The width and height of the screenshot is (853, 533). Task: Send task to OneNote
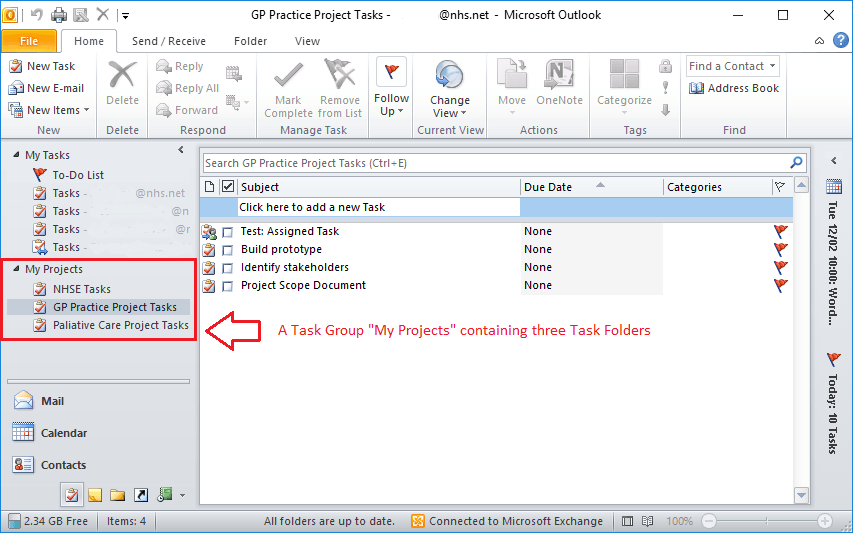559,83
